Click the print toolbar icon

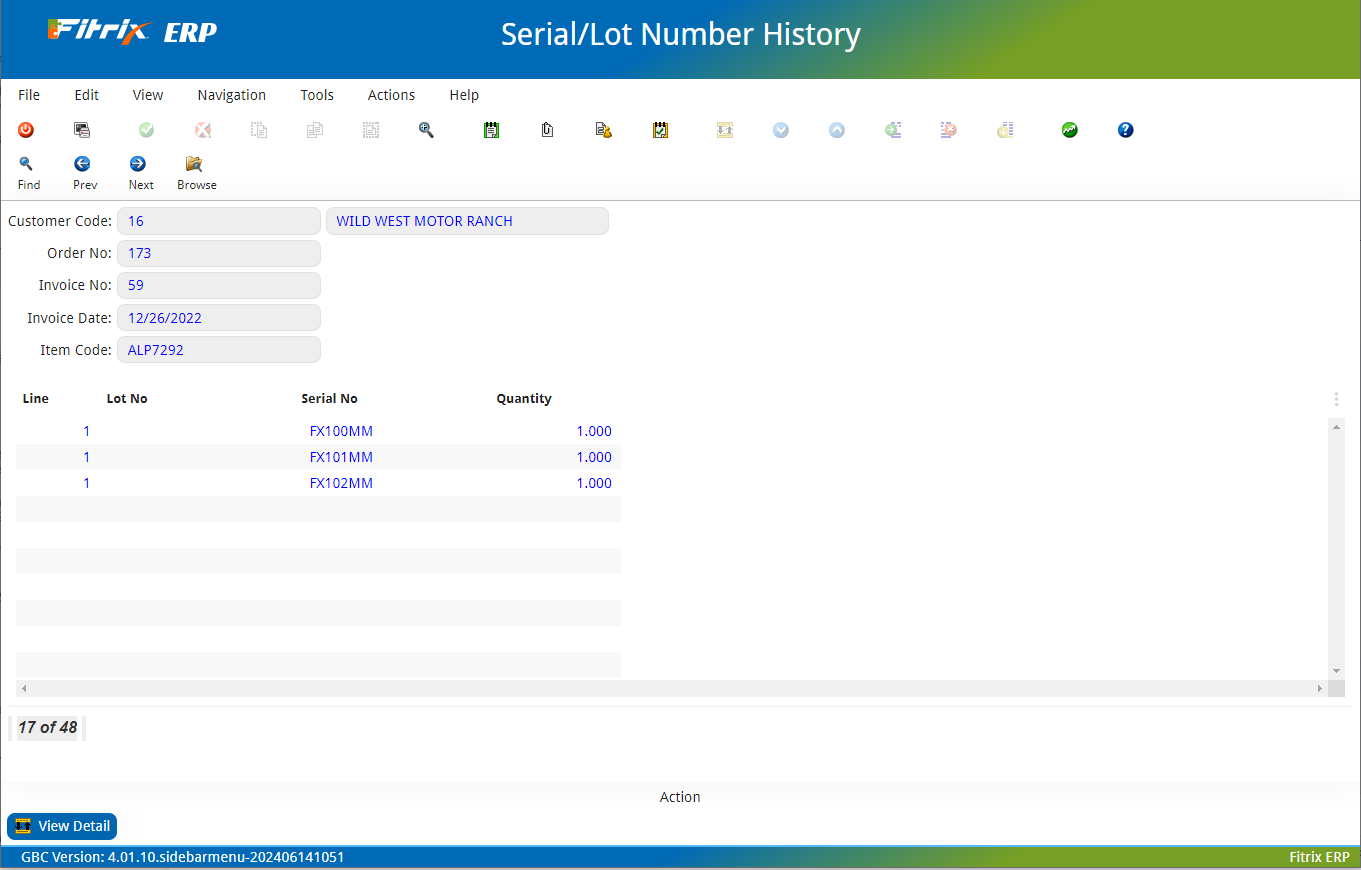(82, 130)
